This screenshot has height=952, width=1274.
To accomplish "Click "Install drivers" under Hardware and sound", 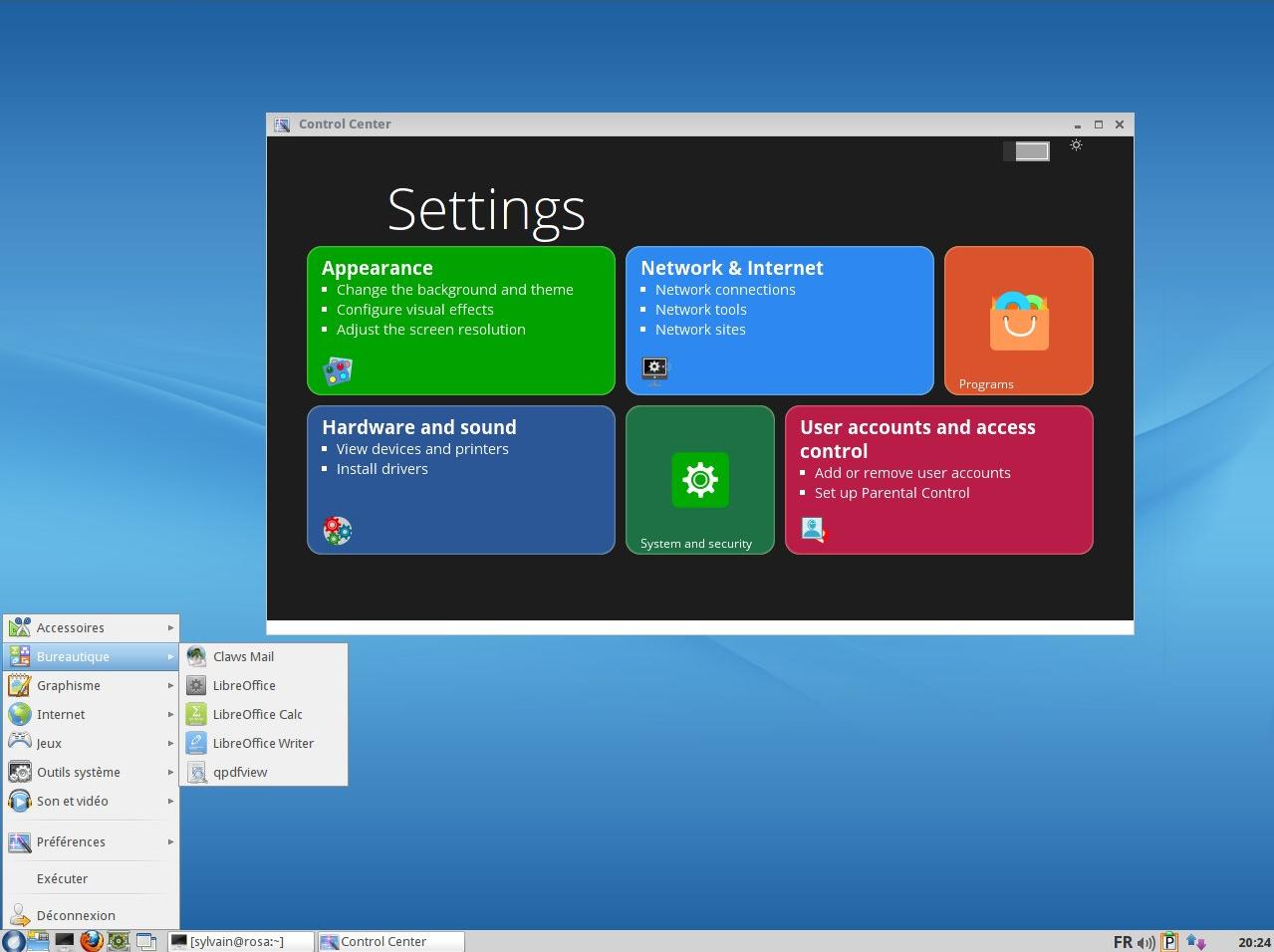I will point(382,469).
